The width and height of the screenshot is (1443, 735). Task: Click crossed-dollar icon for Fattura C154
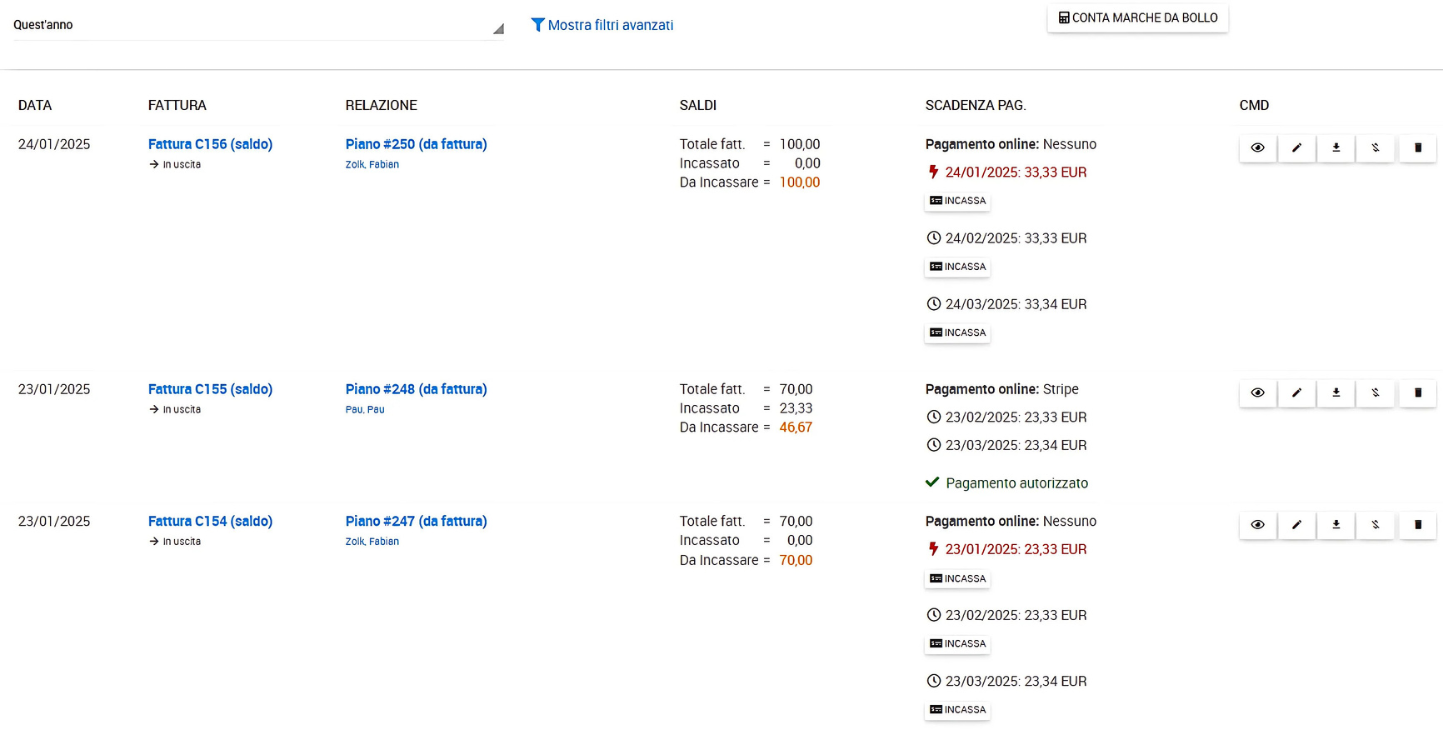pos(1376,525)
